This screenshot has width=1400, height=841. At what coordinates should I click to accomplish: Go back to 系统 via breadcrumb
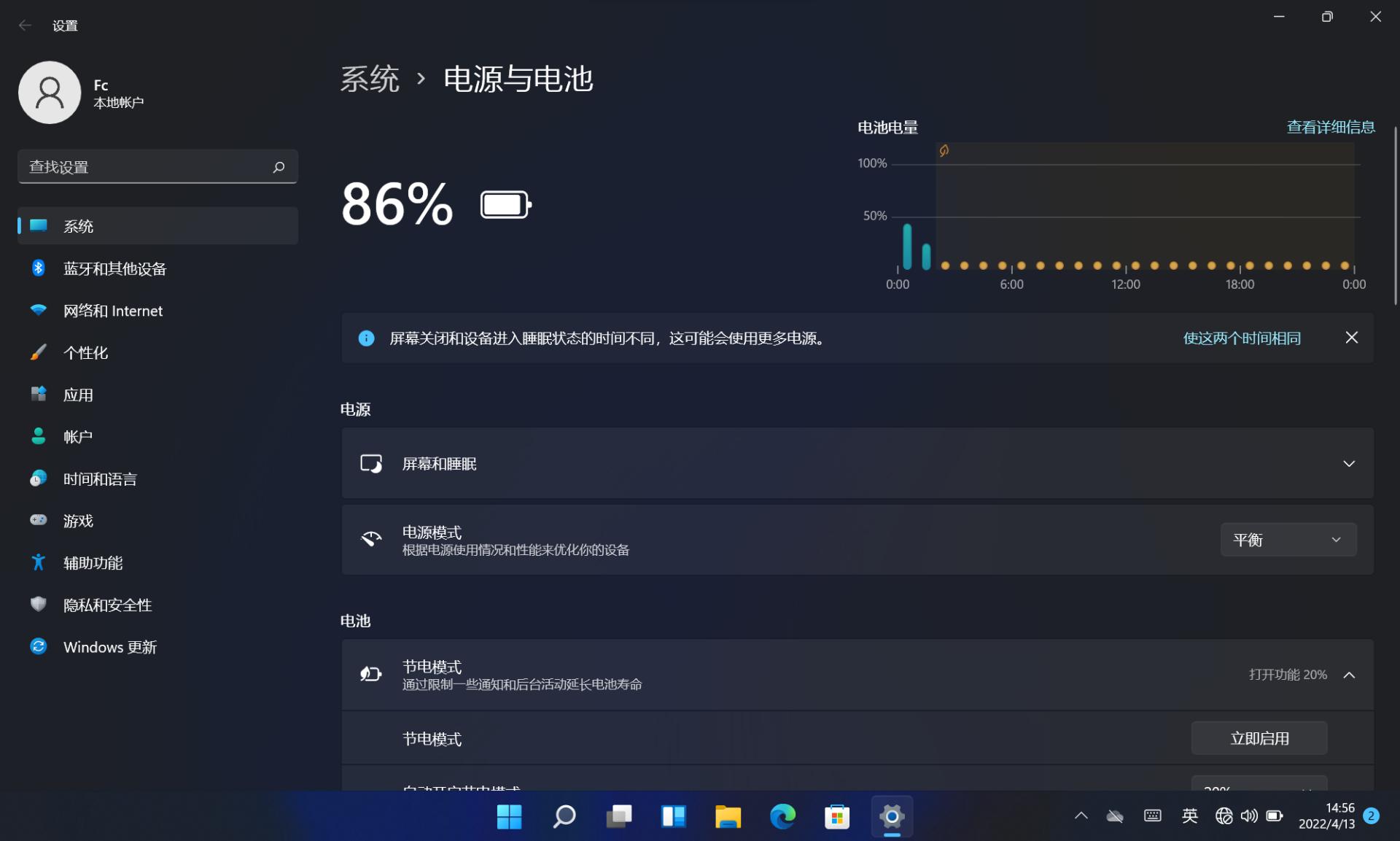click(x=370, y=79)
